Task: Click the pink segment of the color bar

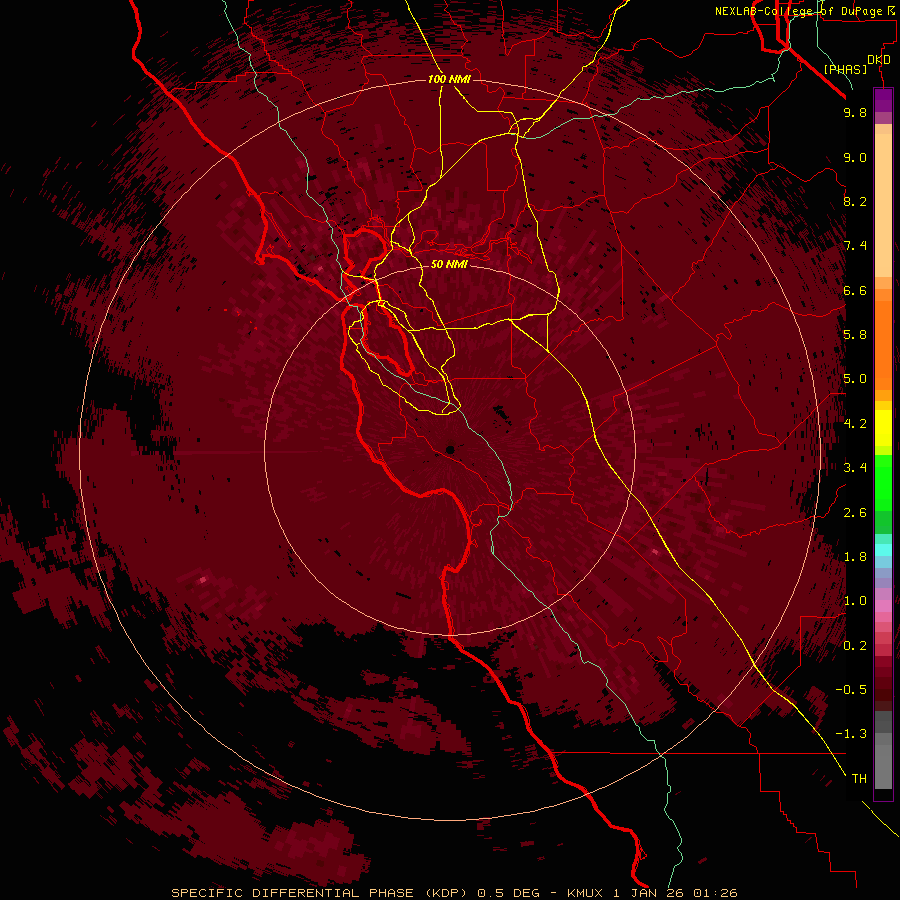Action: 883,605
